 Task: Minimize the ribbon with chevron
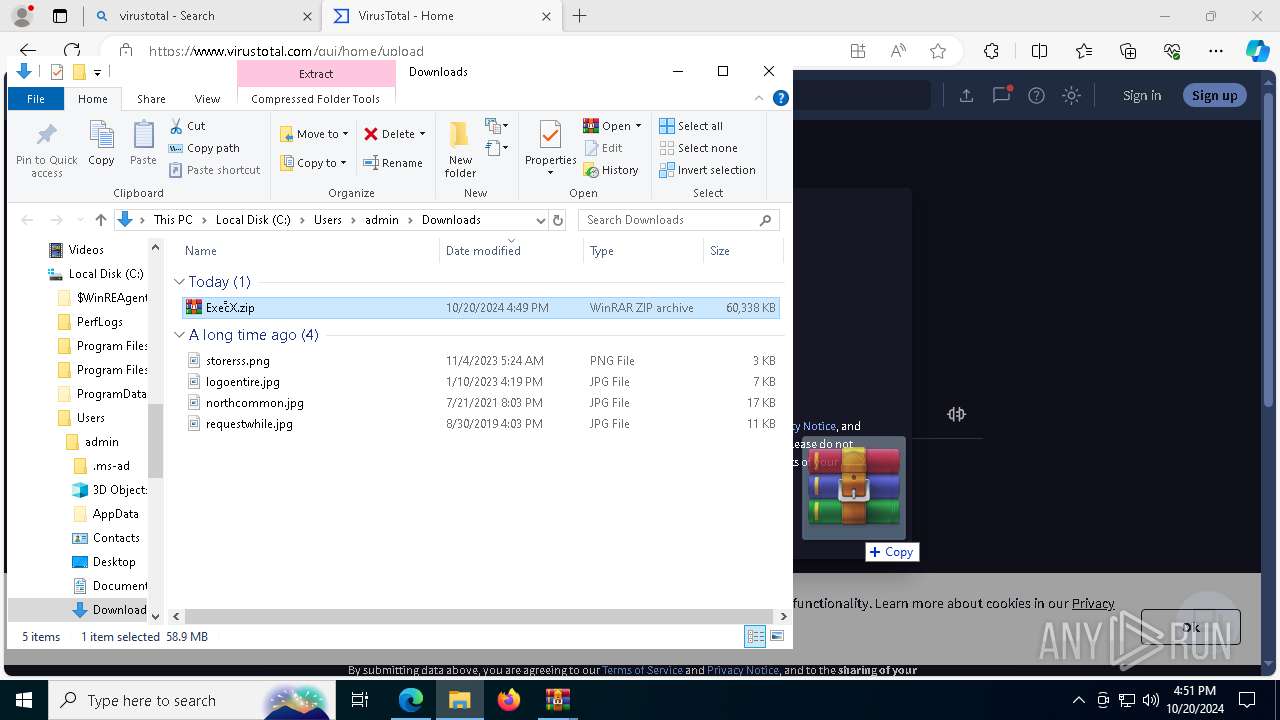coord(759,98)
